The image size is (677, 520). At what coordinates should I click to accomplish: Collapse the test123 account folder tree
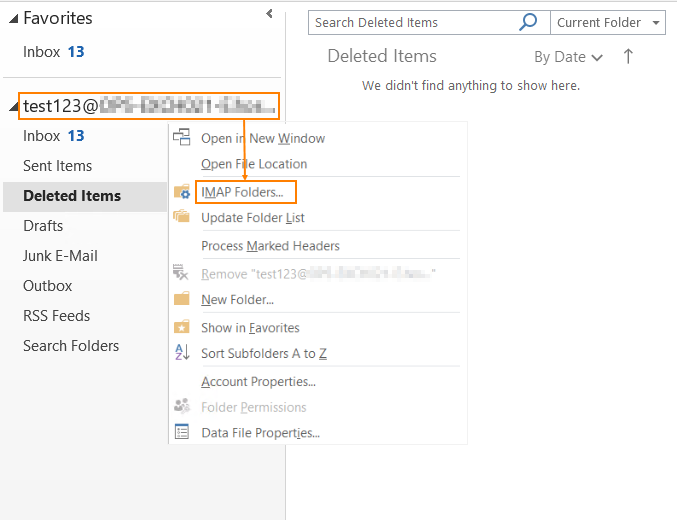point(13,106)
